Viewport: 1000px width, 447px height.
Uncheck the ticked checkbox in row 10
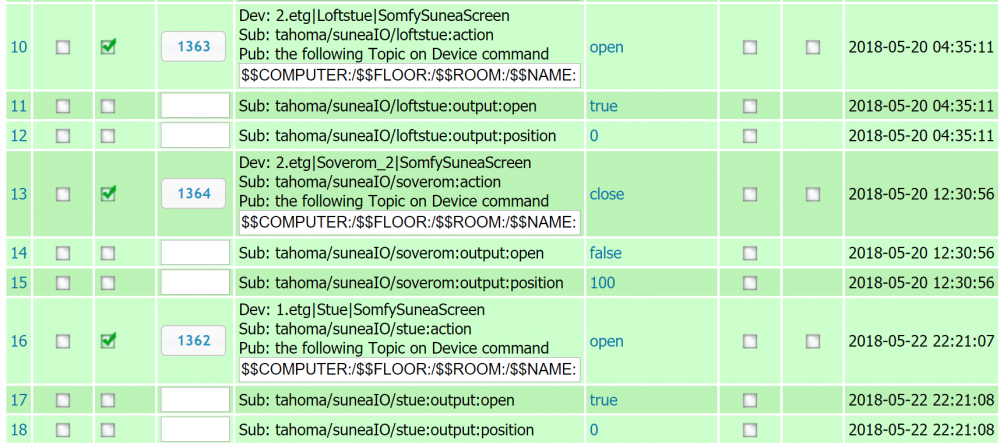[108, 47]
